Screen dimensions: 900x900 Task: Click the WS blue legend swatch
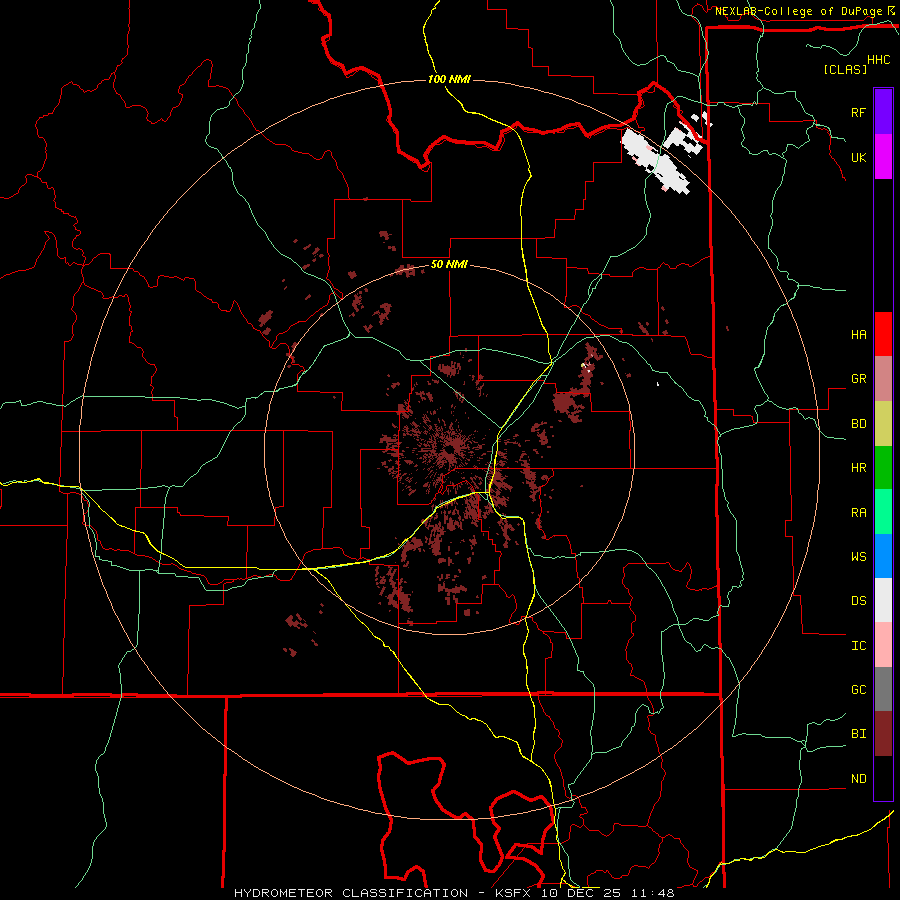(883, 556)
